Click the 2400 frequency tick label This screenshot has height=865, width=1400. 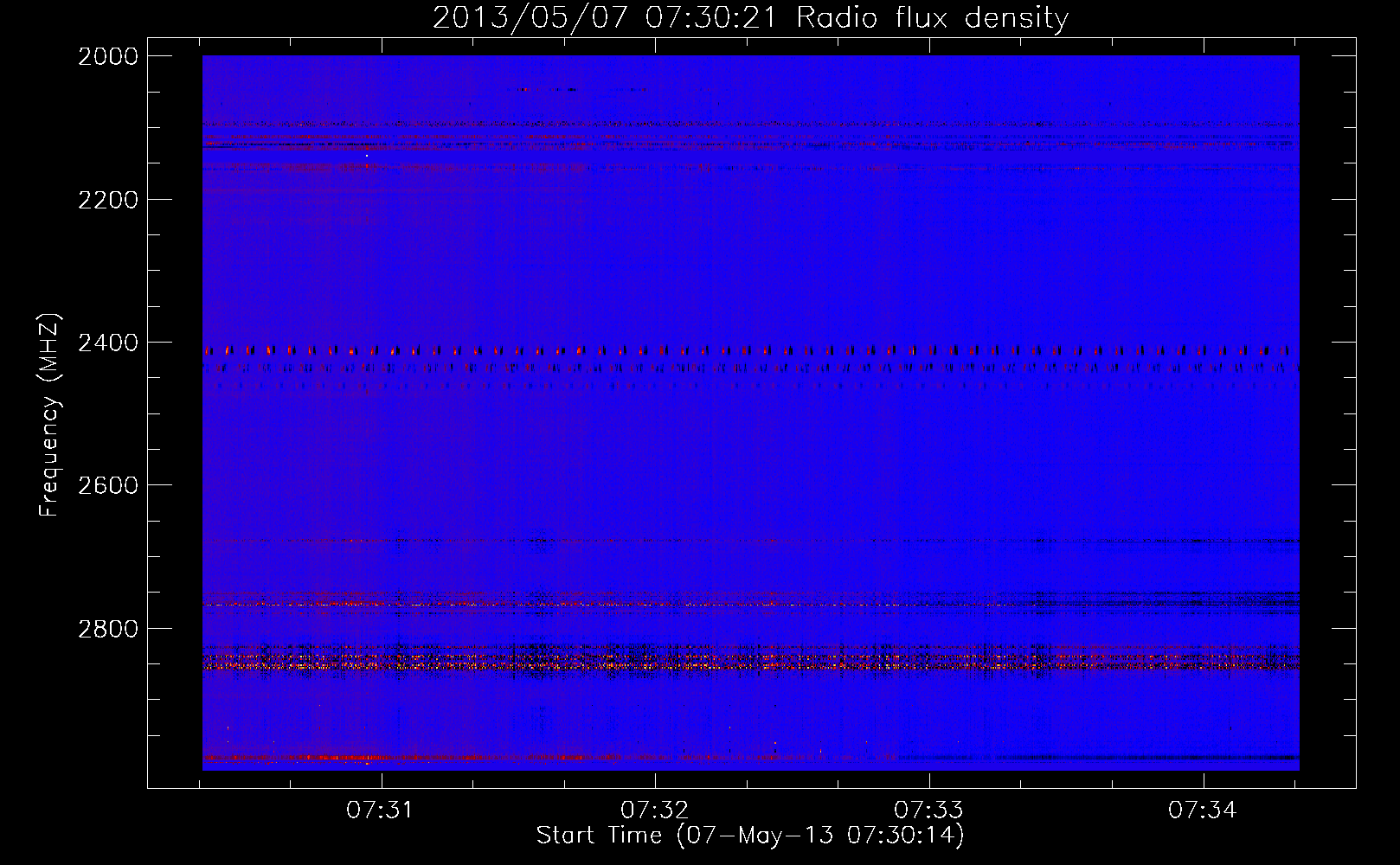point(108,343)
